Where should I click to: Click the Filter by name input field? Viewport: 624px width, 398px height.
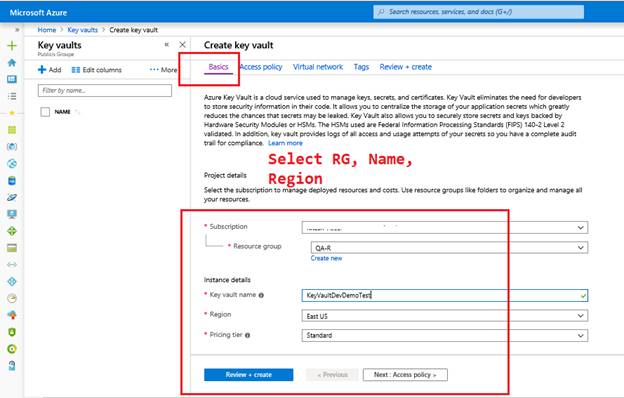point(105,90)
